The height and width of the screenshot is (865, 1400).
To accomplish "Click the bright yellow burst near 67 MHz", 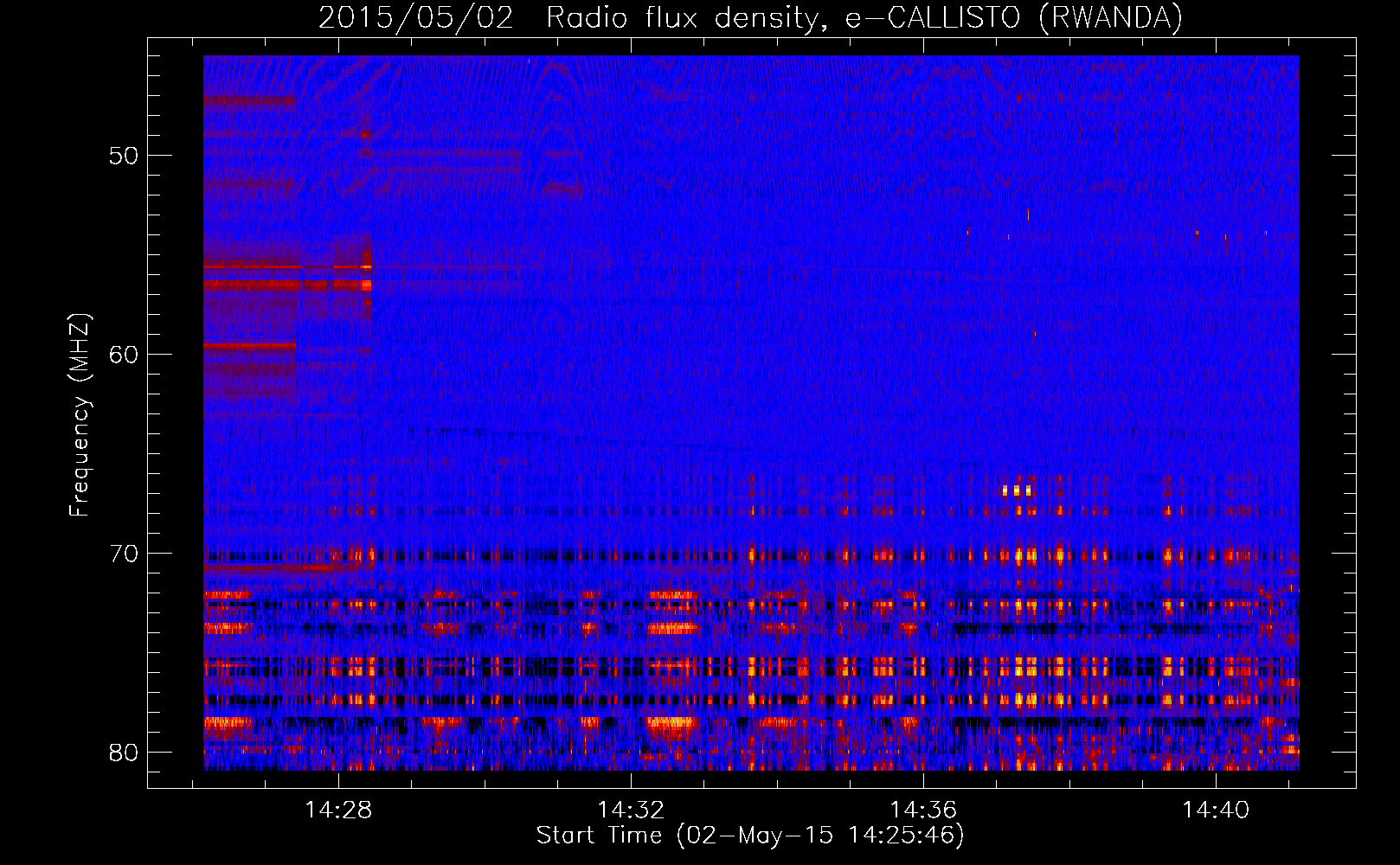I will tap(1017, 490).
